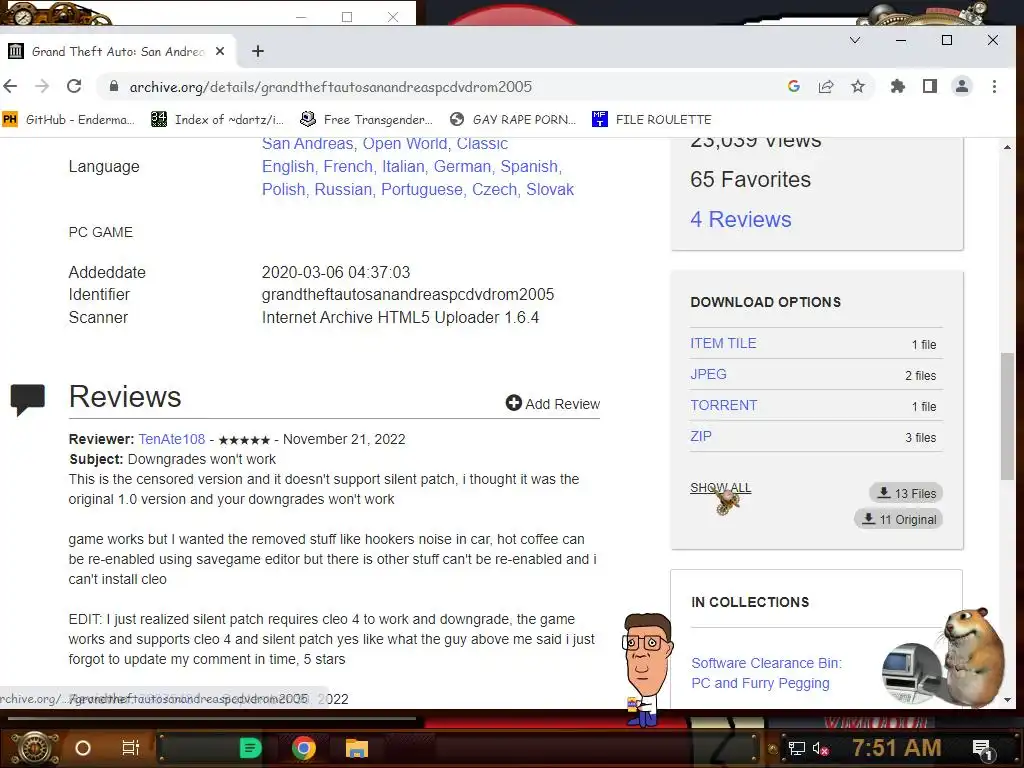Filter by English language link
Image resolution: width=1024 pixels, height=768 pixels.
pyautogui.click(x=288, y=167)
